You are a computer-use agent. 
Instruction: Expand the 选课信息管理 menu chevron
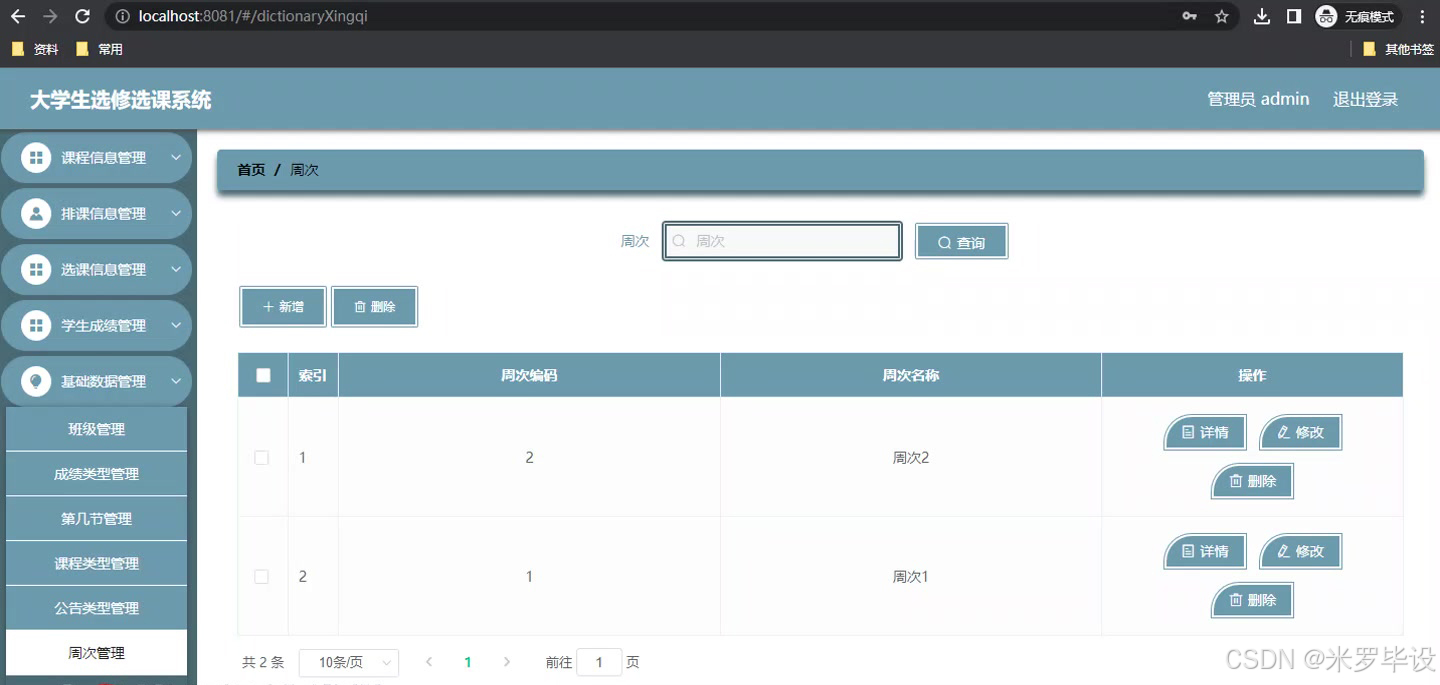(x=176, y=269)
